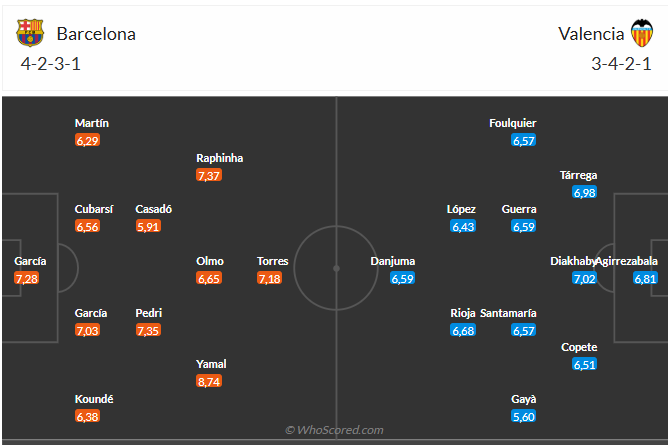This screenshot has width=668, height=445.
Task: Select Tárrega's 6,98 rating badge
Action: [x=584, y=192]
